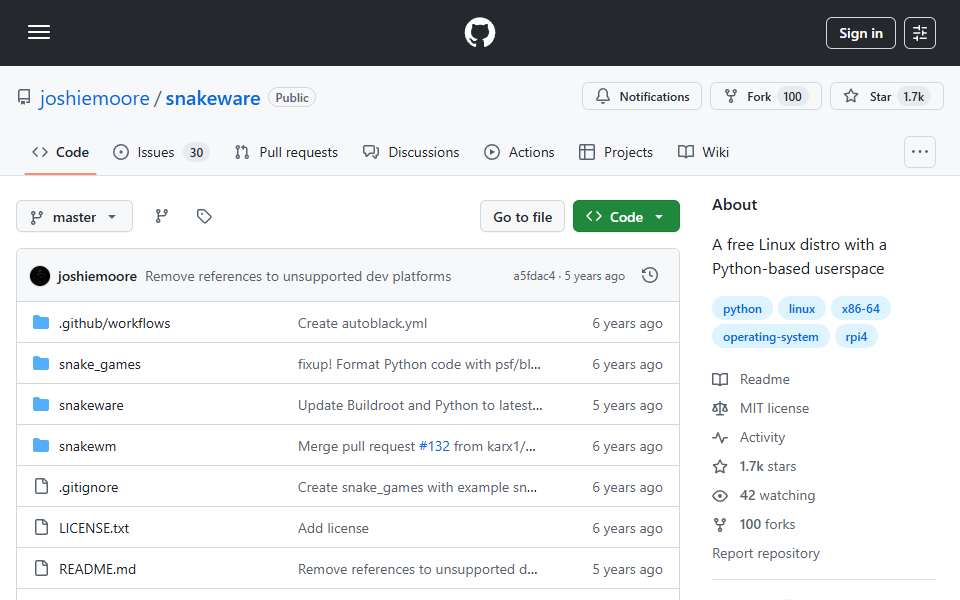960x600 pixels.
Task: Click the snakewm folder icon
Action: pos(41,445)
